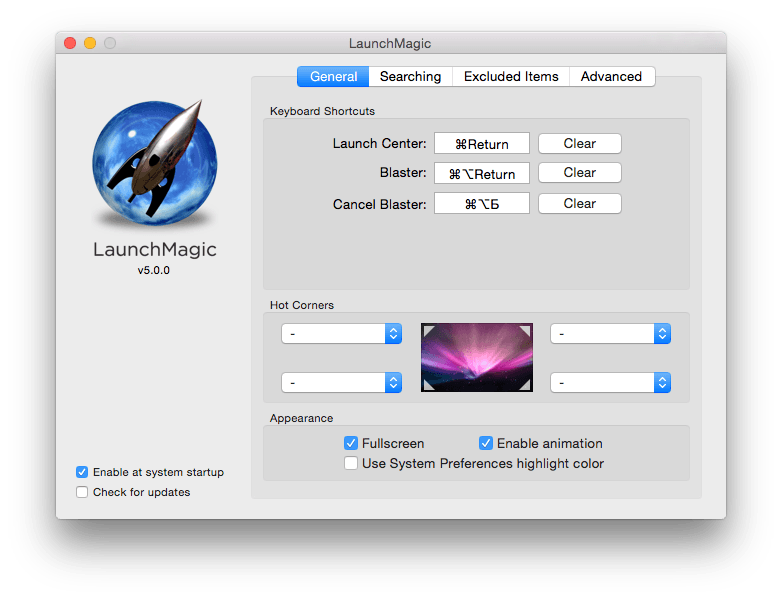Screen dimensions: 782x599
Task: Clear the Launch Center shortcut
Action: tap(580, 144)
